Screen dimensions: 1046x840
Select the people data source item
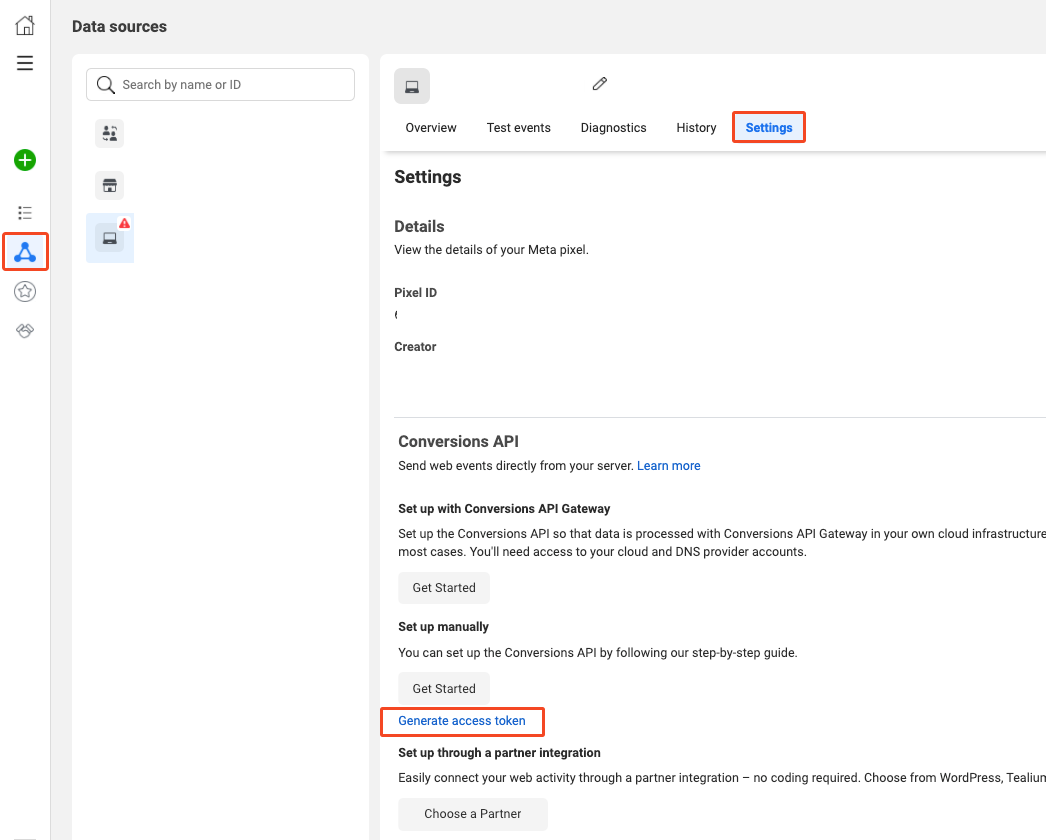[110, 134]
